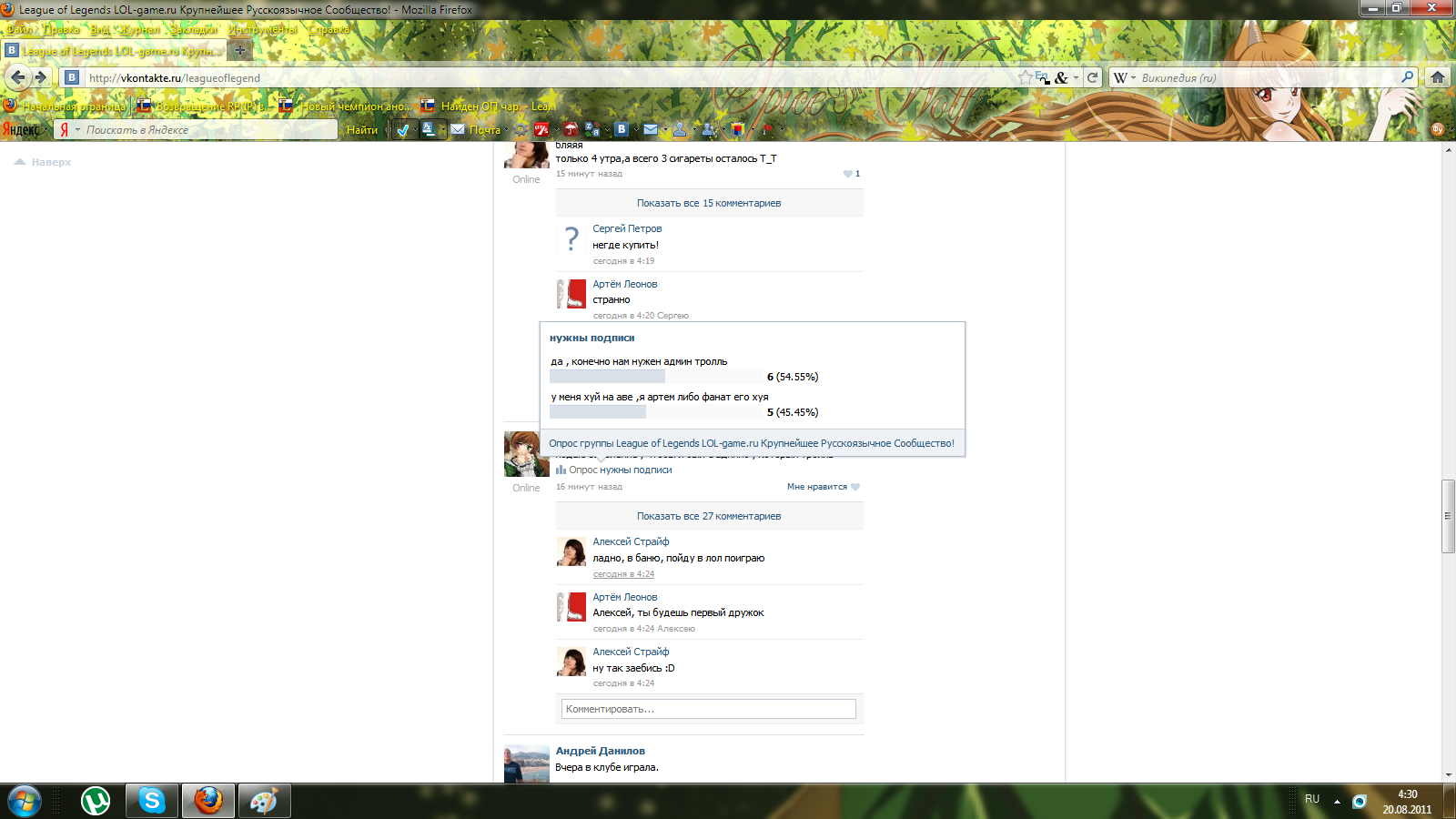
Task: Open the Yandex toolbar weather umbrella icon
Action: (x=571, y=129)
